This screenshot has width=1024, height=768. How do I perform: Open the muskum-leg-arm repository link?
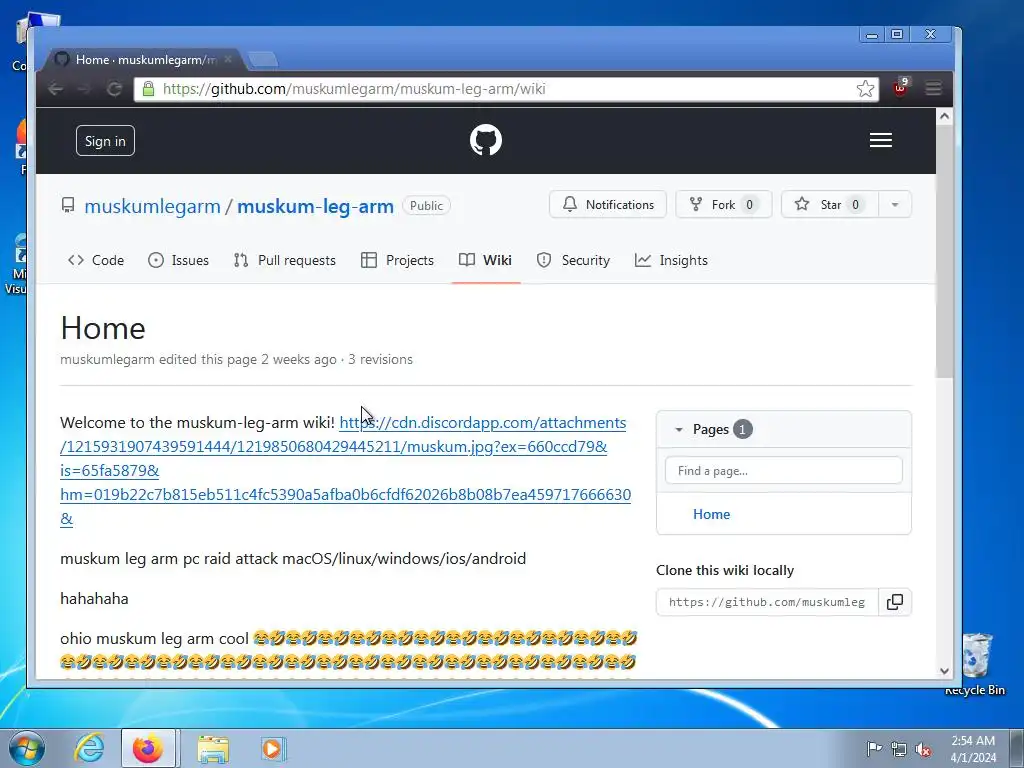[x=315, y=206]
